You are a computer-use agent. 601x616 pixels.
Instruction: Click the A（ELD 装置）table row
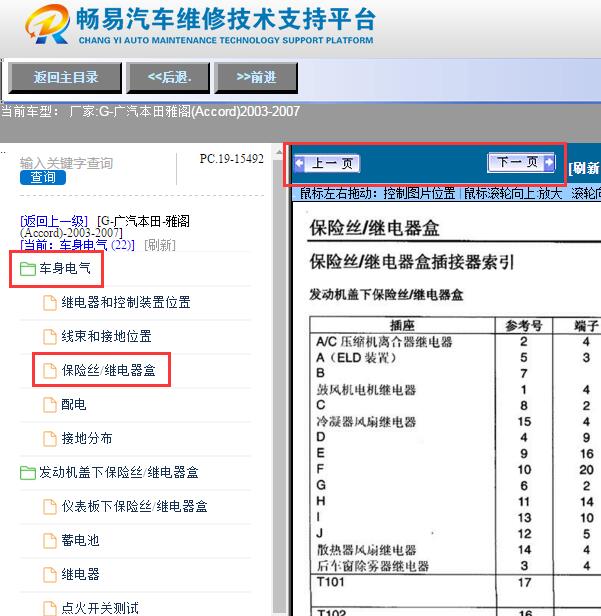456,358
